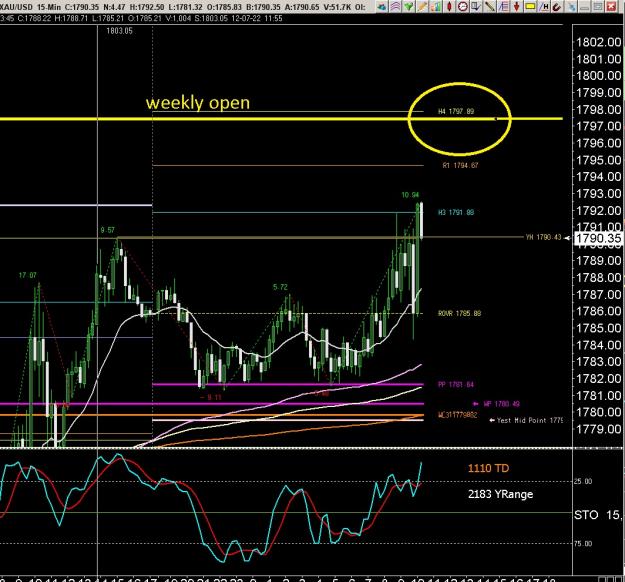The height and width of the screenshot is (582, 625).
Task: Click the 1803.05 crosshair value label
Action: coord(119,31)
